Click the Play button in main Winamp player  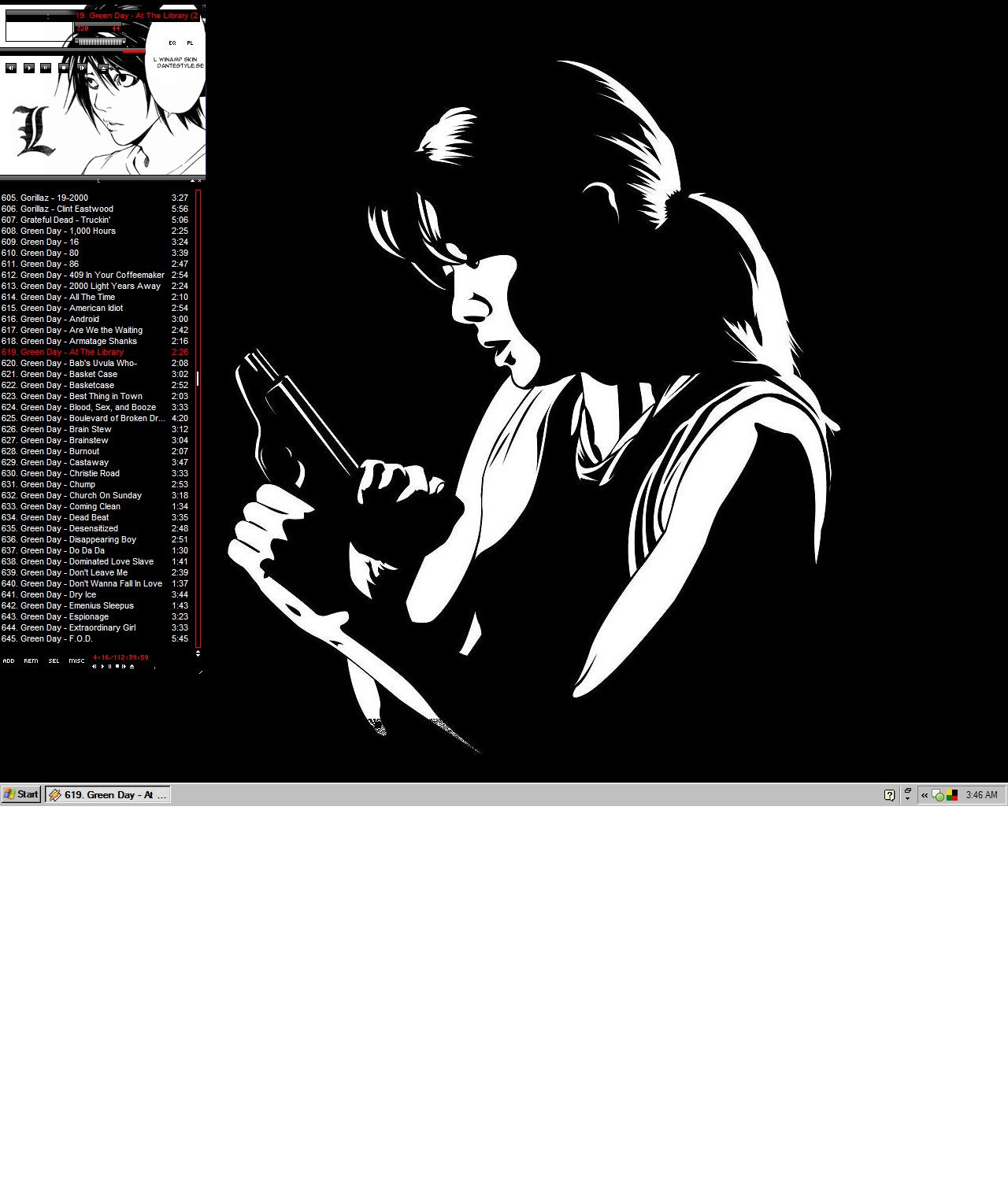click(29, 68)
